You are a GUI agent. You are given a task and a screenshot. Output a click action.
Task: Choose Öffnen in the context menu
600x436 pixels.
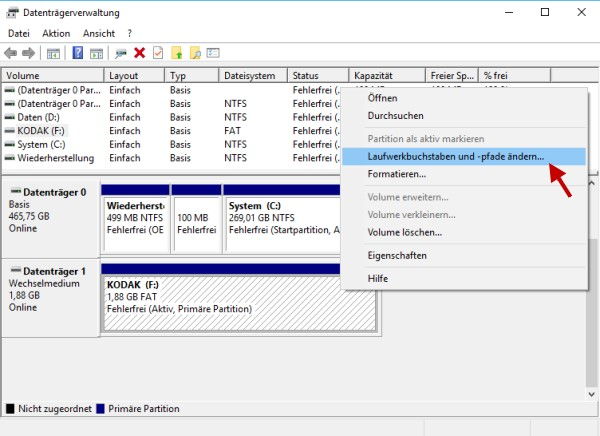[x=464, y=98]
